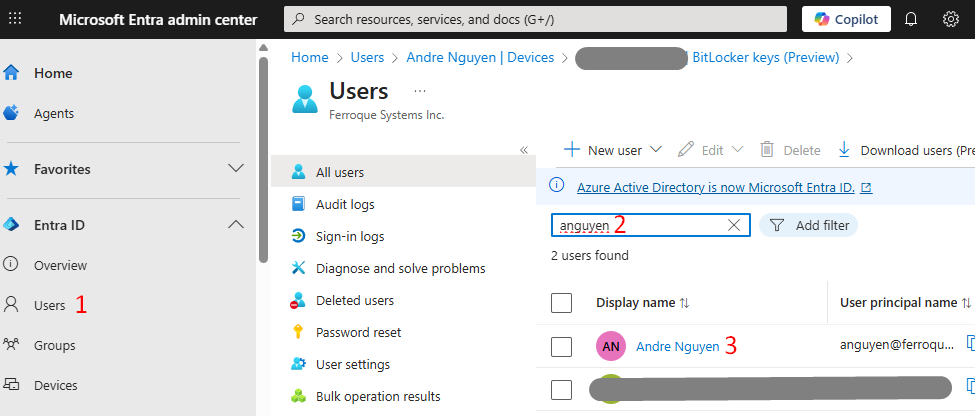975x416 pixels.
Task: Check the Andre Nguyen row checkbox
Action: click(561, 346)
